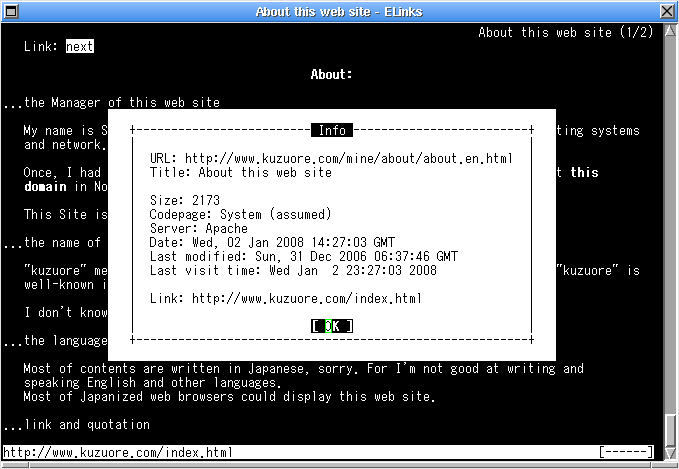The image size is (679, 469).
Task: Click 'Codepage: System (assumed)' line
Action: coord(240,214)
